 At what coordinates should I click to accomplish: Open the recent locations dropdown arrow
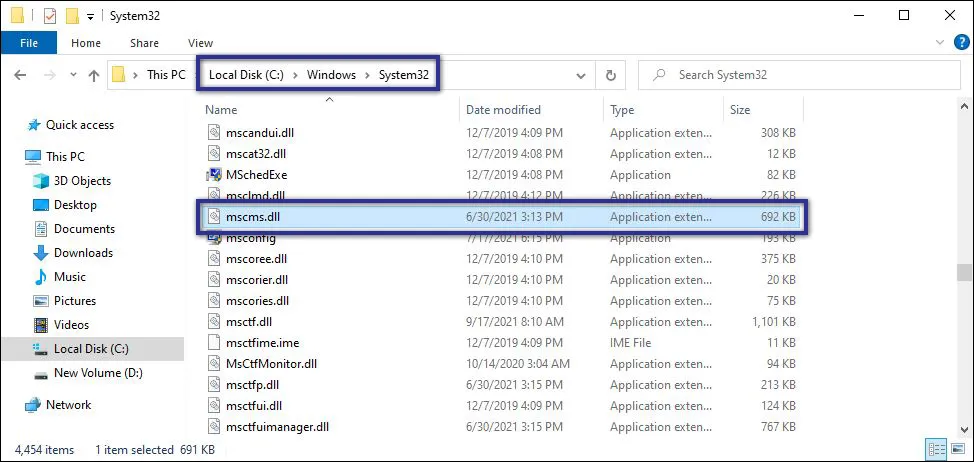(73, 75)
